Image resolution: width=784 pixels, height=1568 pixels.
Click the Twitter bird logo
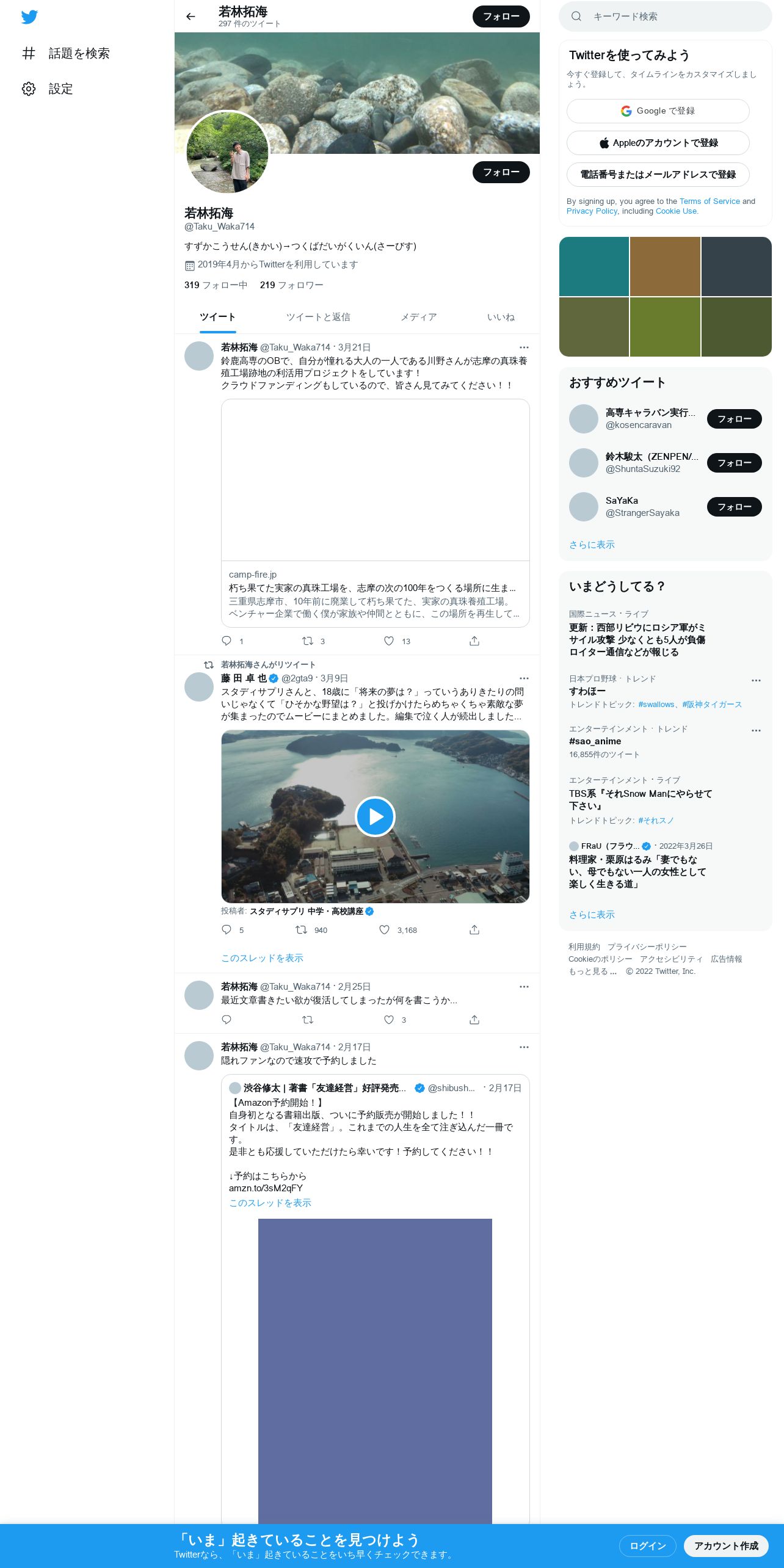tap(29, 17)
